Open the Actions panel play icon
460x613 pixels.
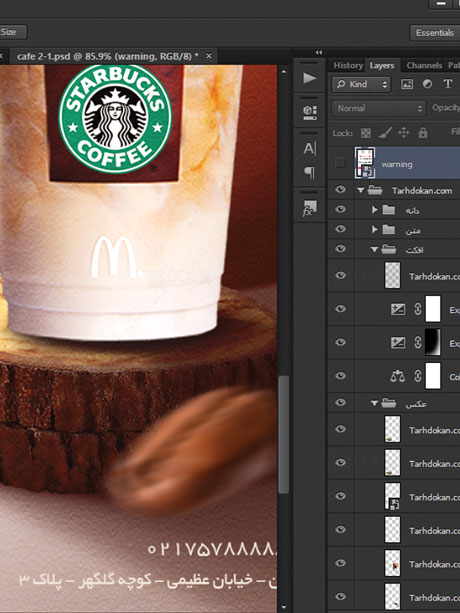(310, 78)
